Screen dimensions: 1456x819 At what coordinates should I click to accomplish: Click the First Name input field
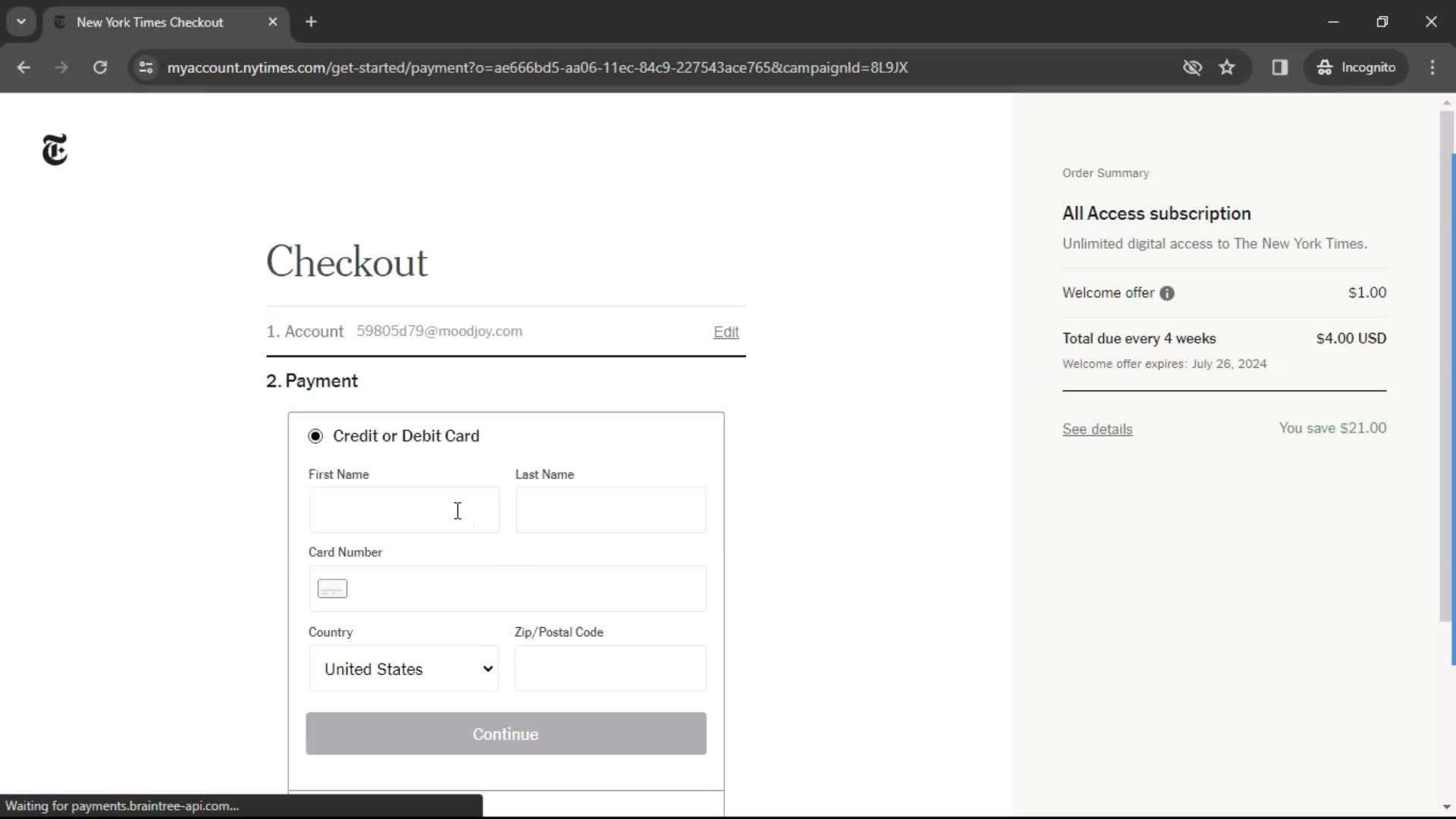pos(404,510)
